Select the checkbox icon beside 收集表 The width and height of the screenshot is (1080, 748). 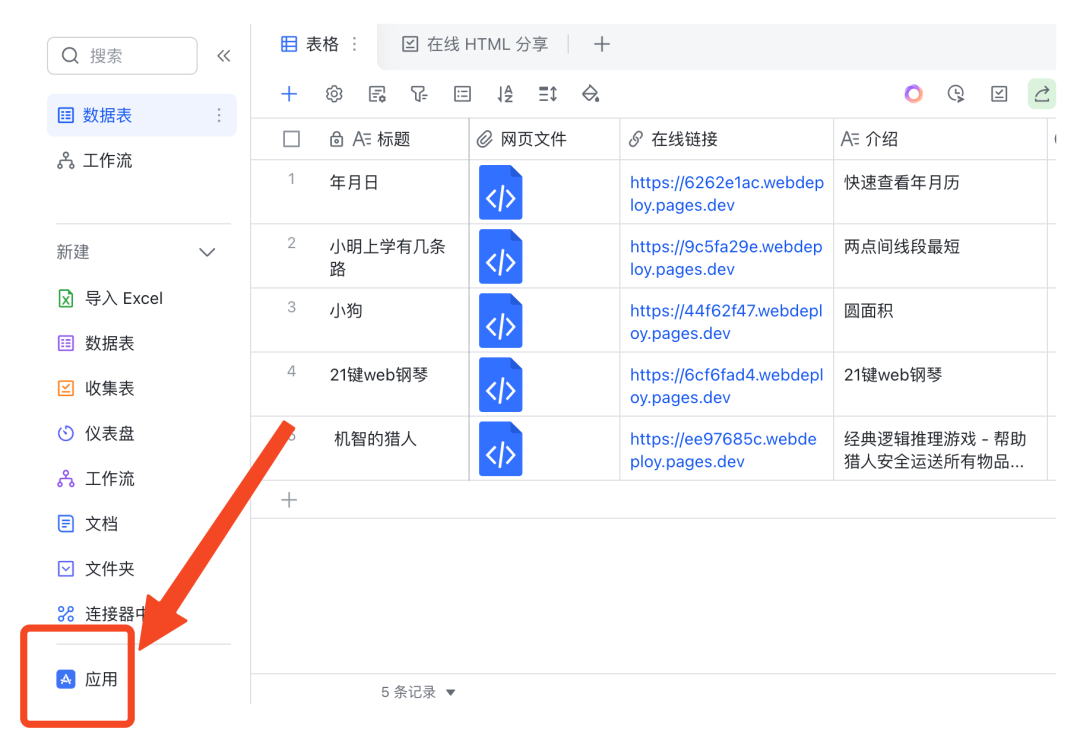[65, 388]
